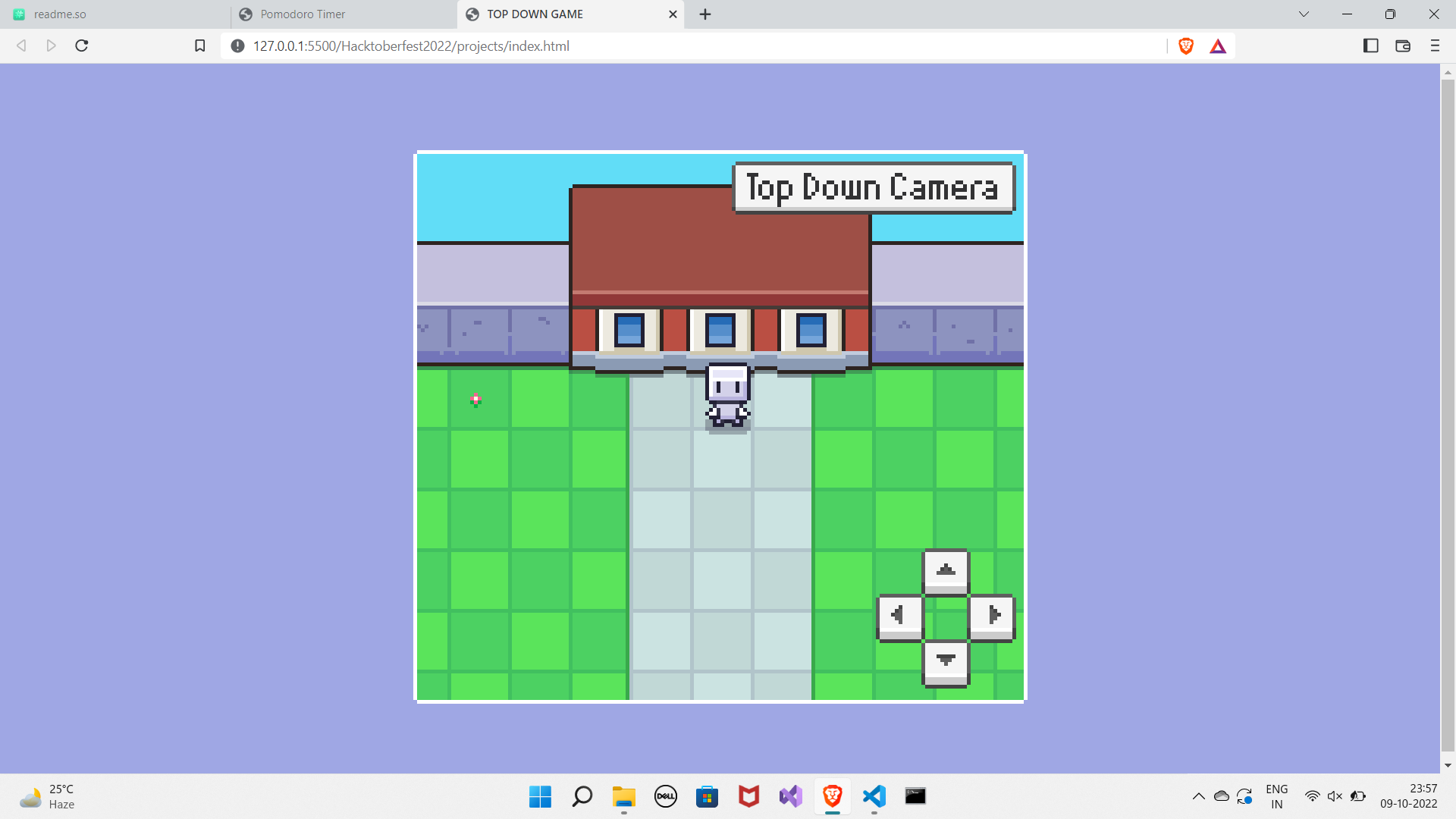Open a new browser tab
Viewport: 1456px width, 819px height.
(705, 14)
